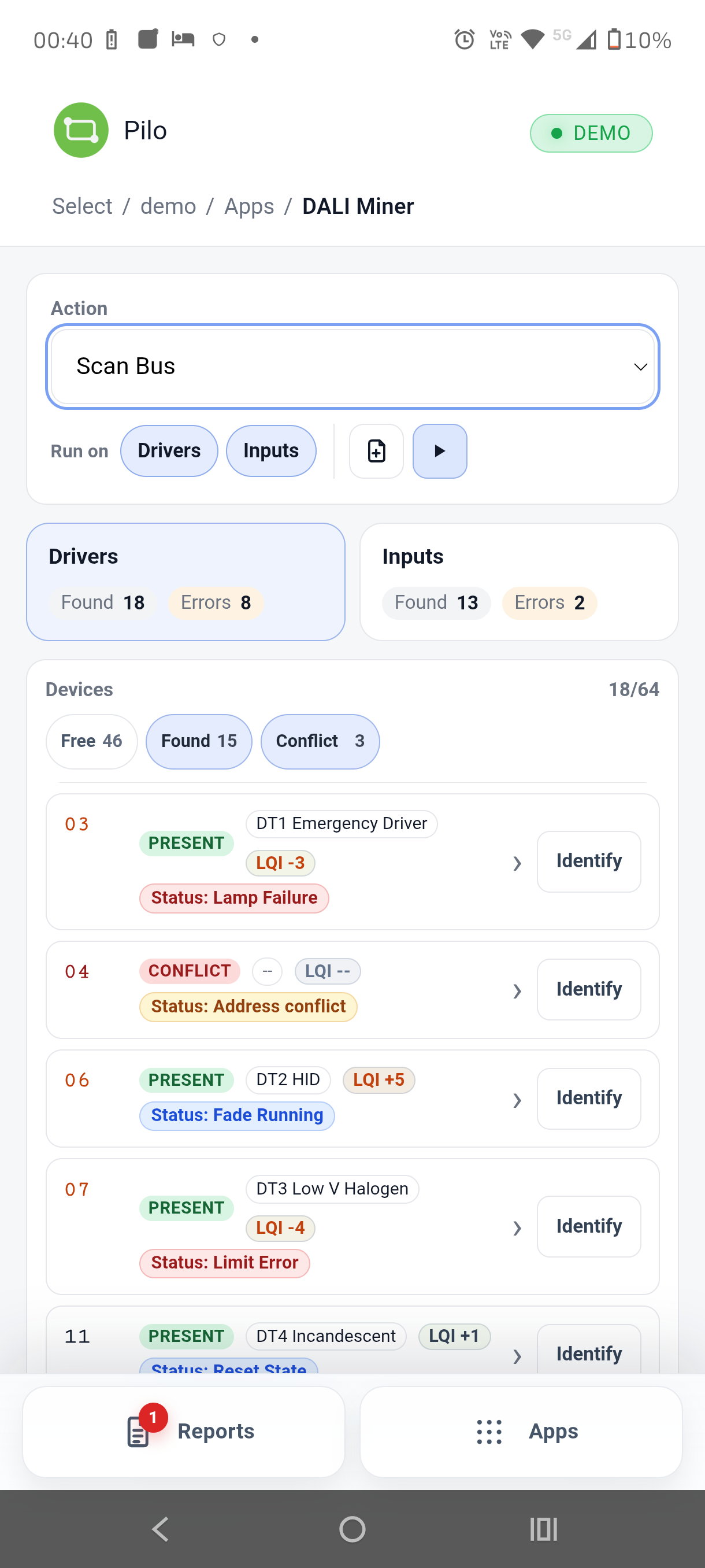Tap the green Pilo logo icon

click(x=81, y=130)
